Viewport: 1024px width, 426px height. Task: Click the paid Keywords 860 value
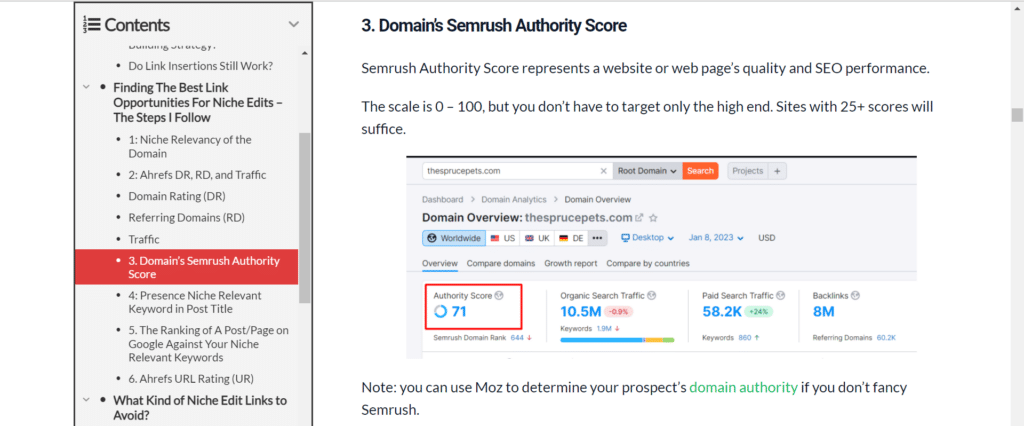click(744, 338)
